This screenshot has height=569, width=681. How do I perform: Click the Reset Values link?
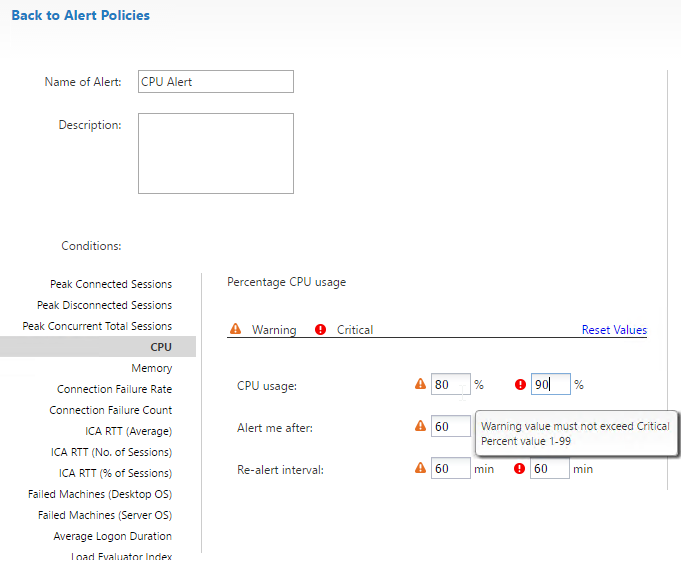[x=614, y=330]
